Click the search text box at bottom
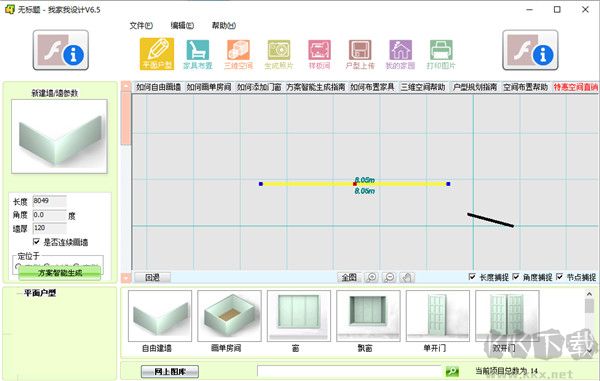This screenshot has height=381, width=600. (x=349, y=371)
